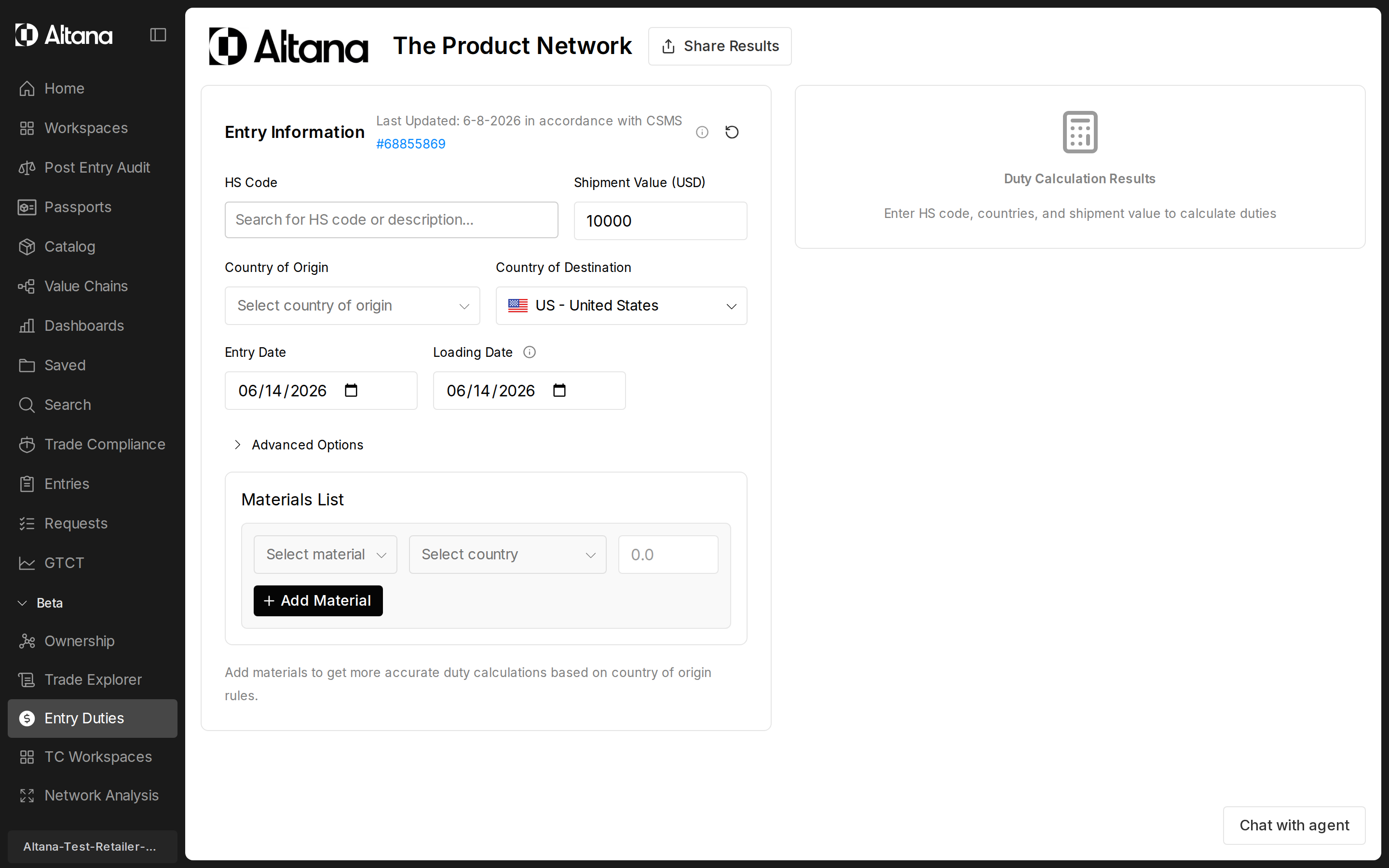Click the TC Workspaces grid icon

click(x=27, y=757)
